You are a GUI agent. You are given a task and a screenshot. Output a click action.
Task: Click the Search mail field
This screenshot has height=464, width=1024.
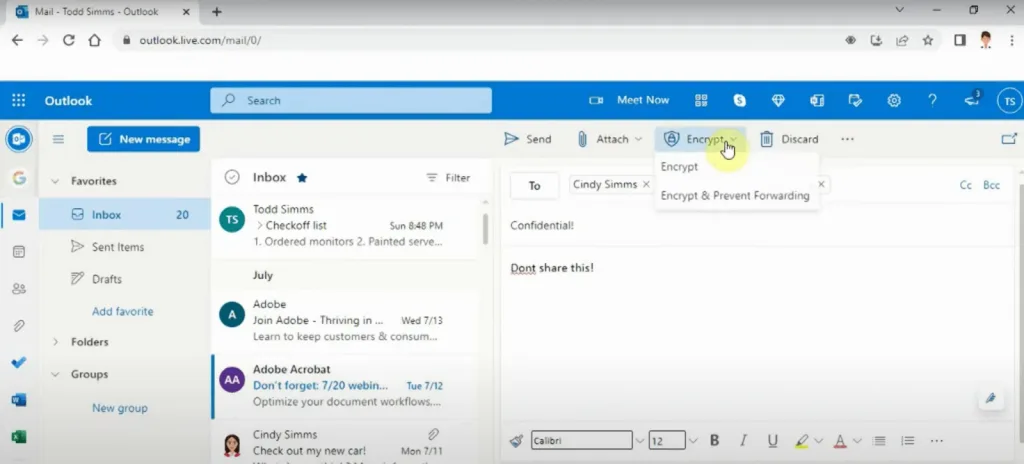point(350,100)
